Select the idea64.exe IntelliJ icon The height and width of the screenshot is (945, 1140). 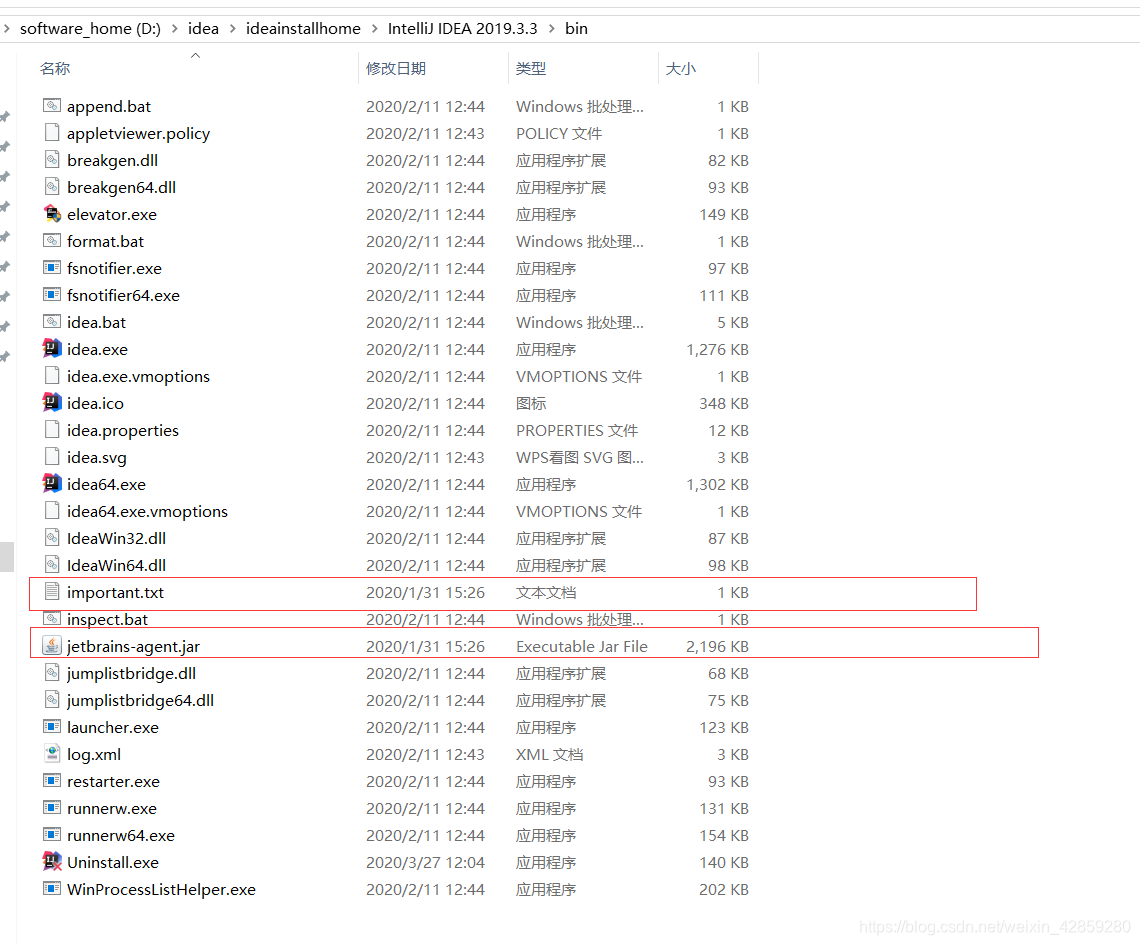[x=52, y=483]
